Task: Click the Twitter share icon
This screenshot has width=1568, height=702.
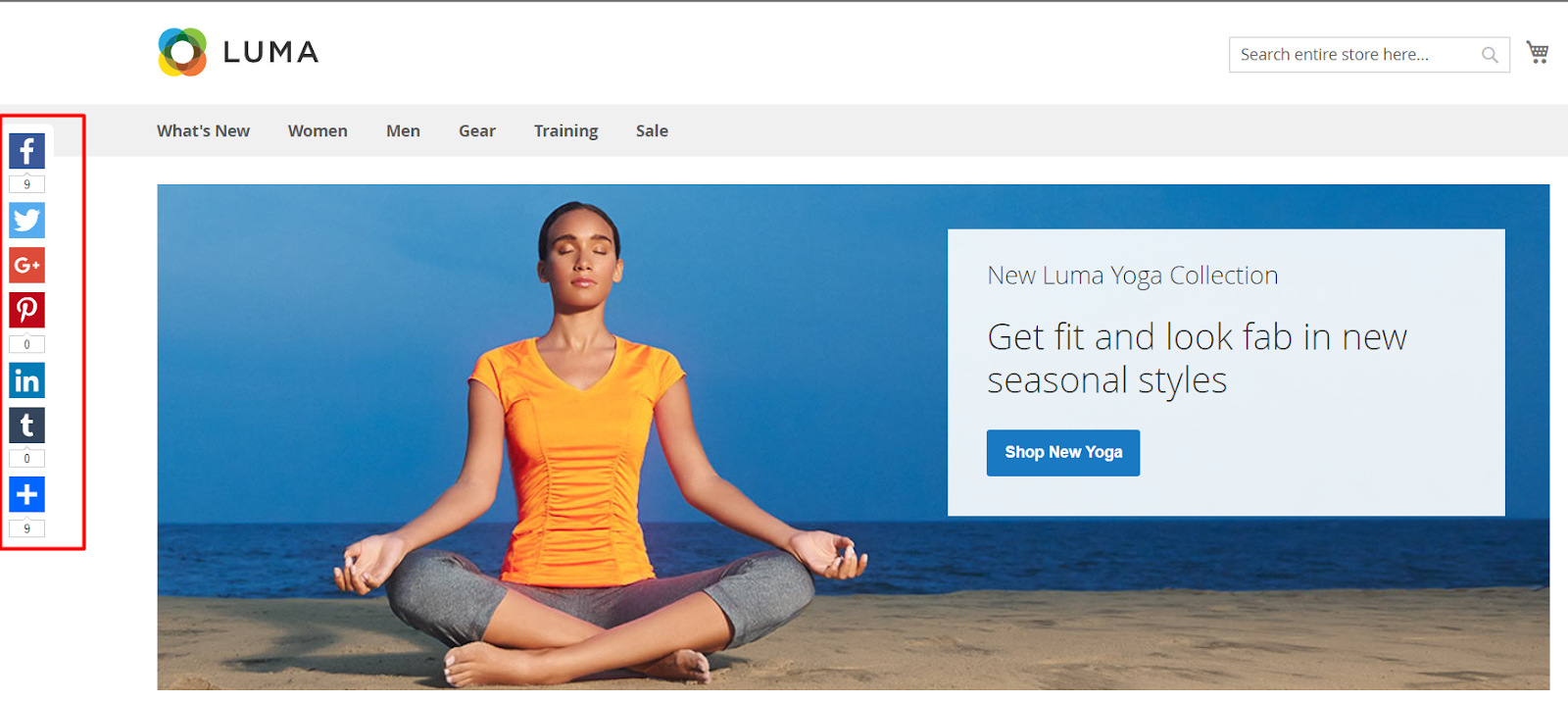Action: point(27,220)
